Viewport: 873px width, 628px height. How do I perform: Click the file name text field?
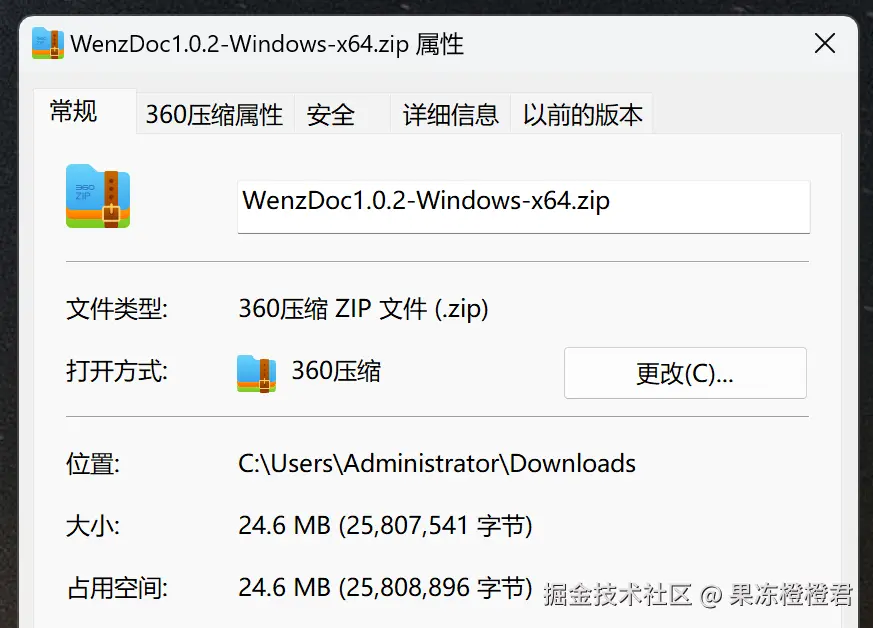[x=522, y=206]
